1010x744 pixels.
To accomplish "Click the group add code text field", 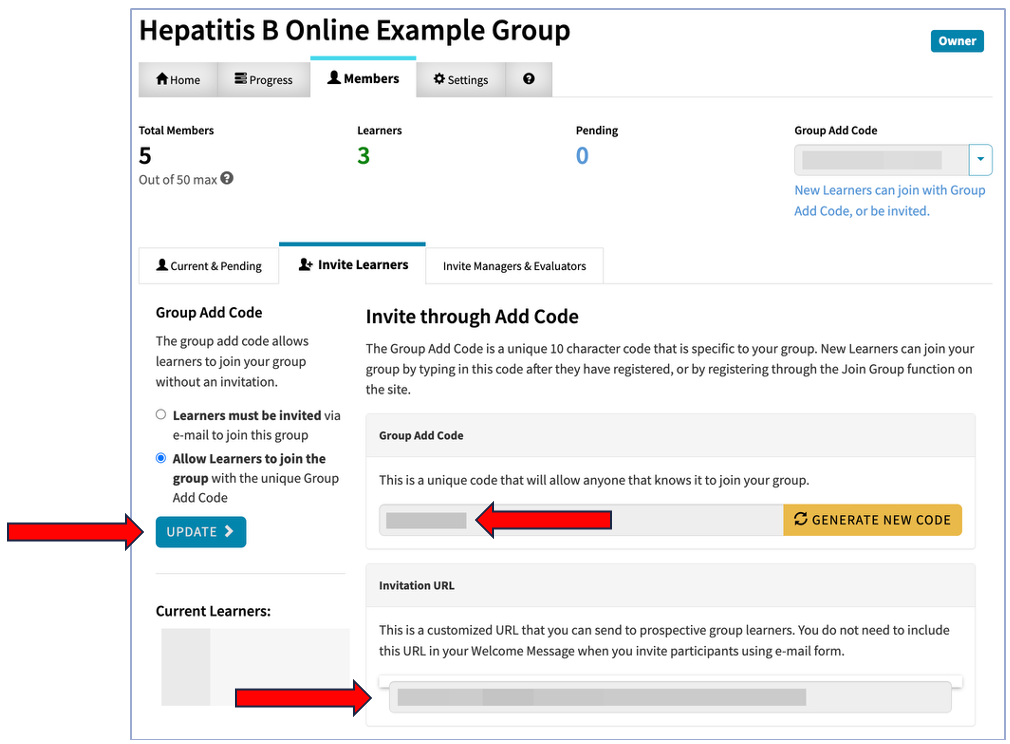I will (580, 520).
